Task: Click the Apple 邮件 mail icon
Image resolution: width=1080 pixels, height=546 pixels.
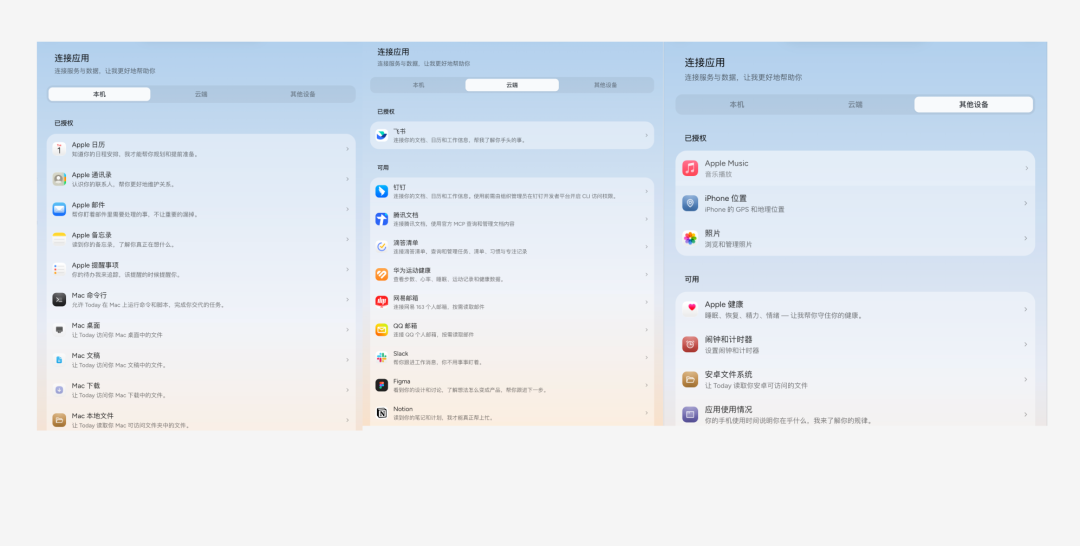Action: click(59, 209)
